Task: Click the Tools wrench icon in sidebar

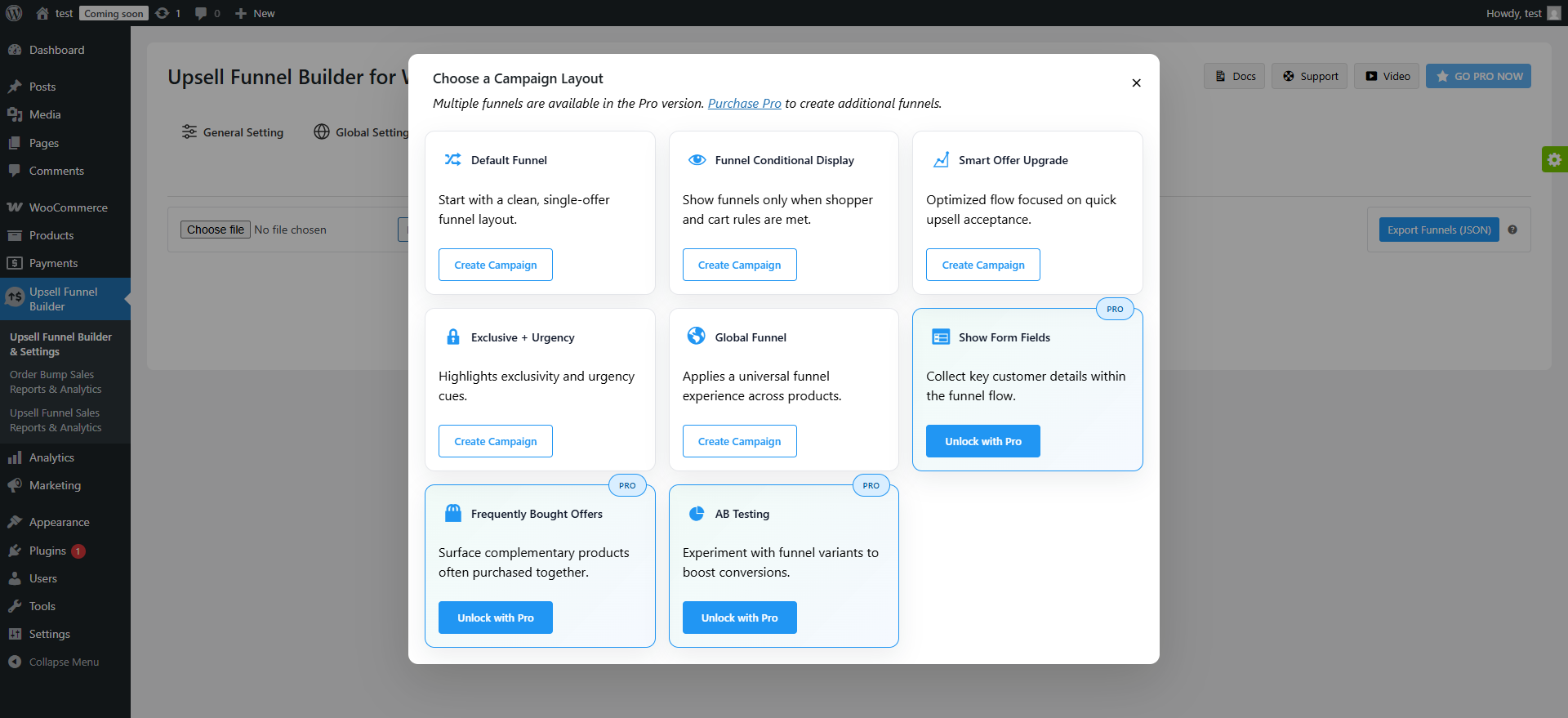Action: (x=15, y=606)
